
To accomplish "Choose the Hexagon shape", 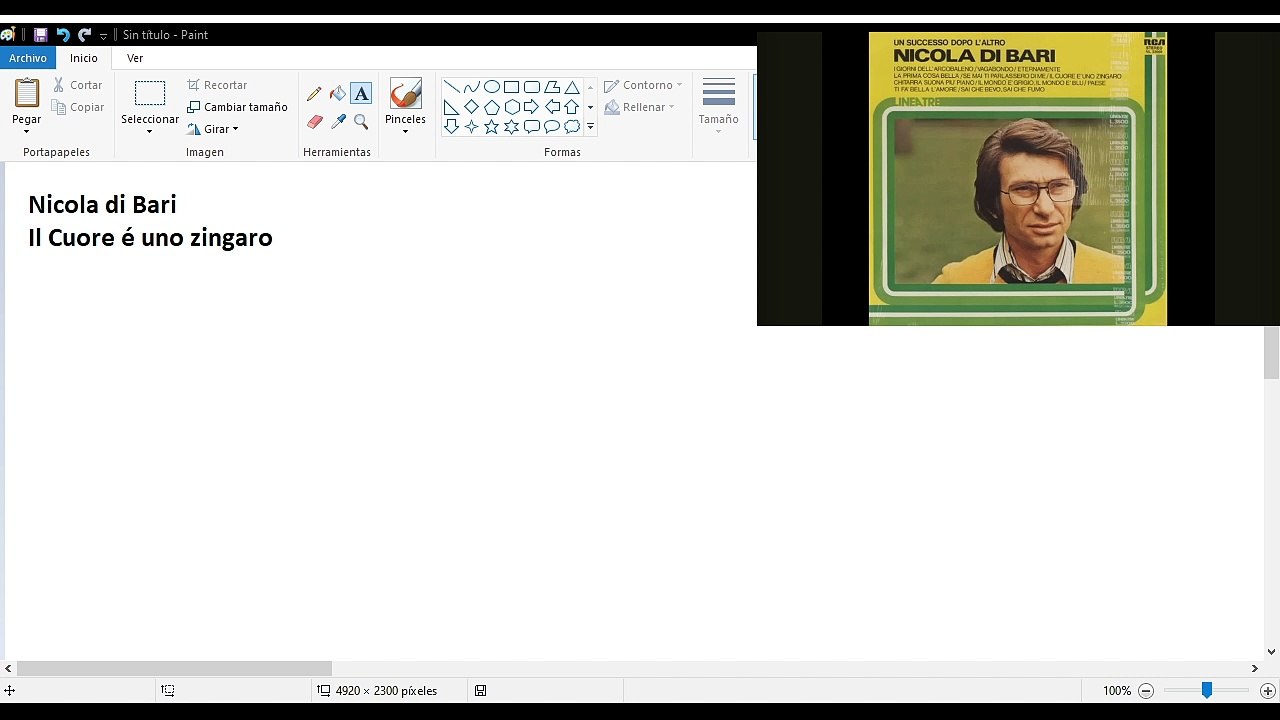I will (512, 107).
